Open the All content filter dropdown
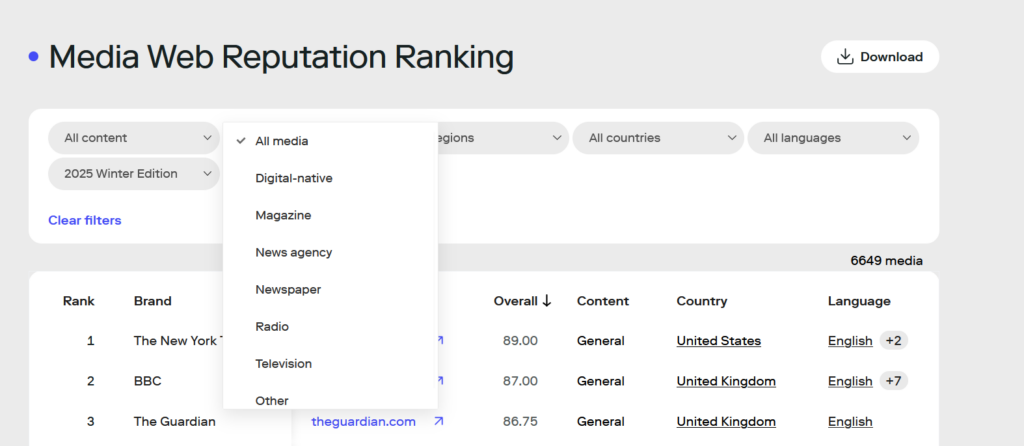 click(134, 138)
